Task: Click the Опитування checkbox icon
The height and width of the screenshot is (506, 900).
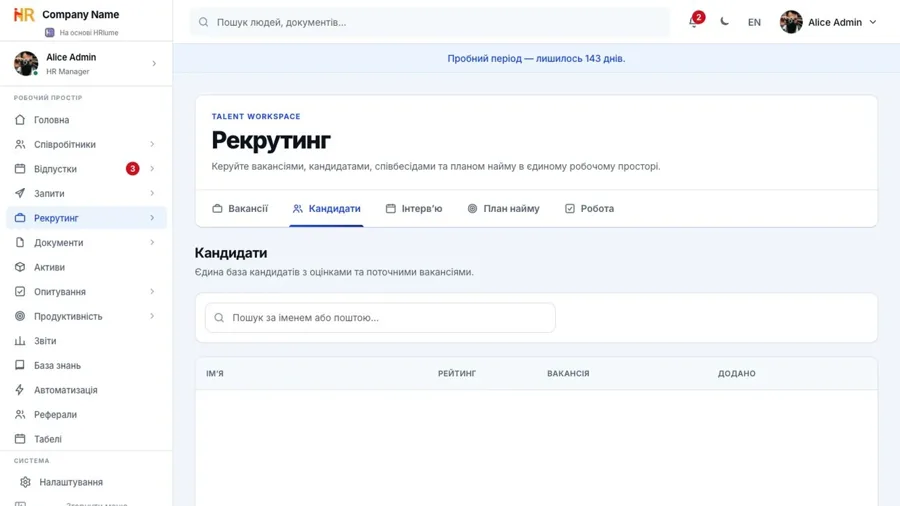Action: 20,291
